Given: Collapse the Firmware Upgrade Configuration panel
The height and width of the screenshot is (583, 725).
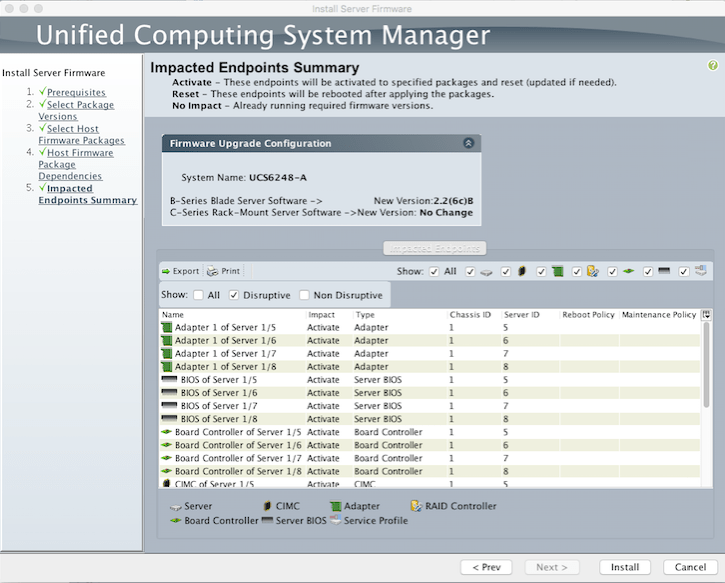Looking at the screenshot, I should click(468, 143).
